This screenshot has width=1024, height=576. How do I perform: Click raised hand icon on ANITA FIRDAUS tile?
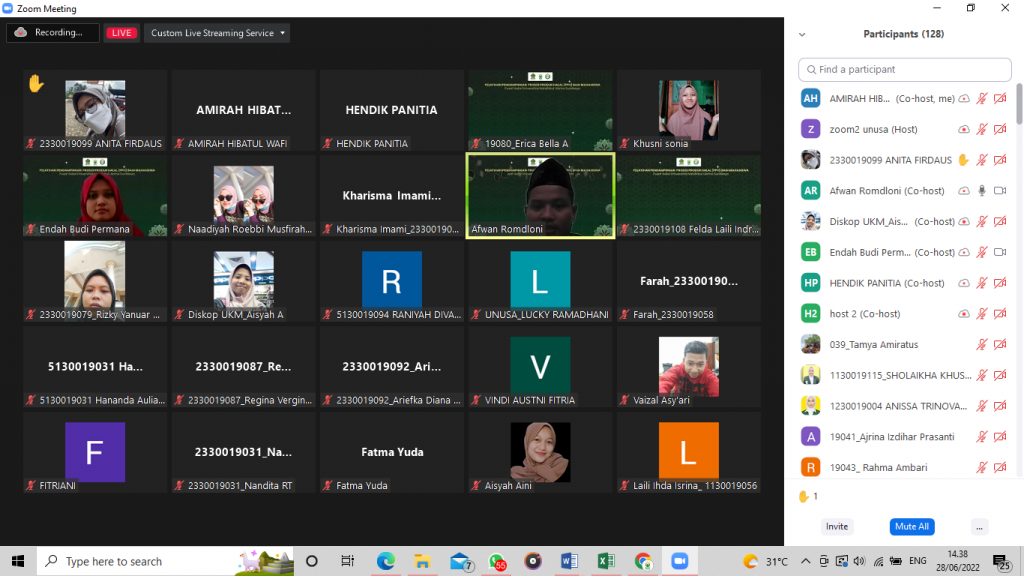click(36, 83)
